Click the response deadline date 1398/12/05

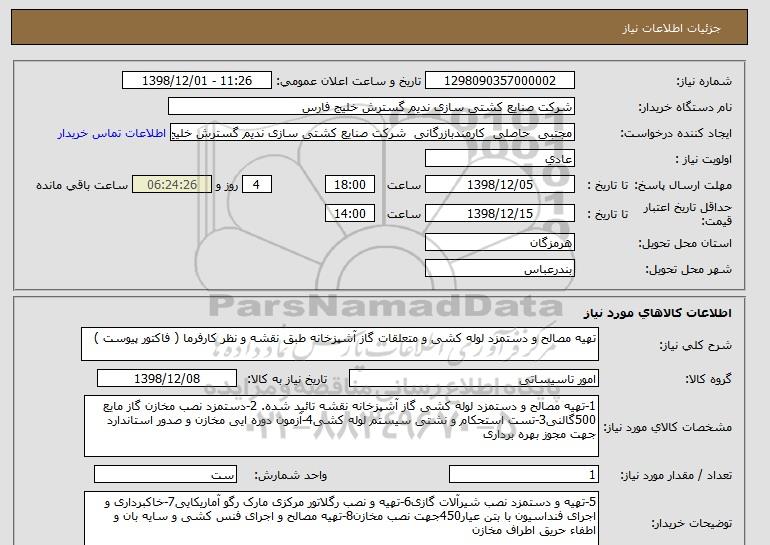(x=500, y=185)
